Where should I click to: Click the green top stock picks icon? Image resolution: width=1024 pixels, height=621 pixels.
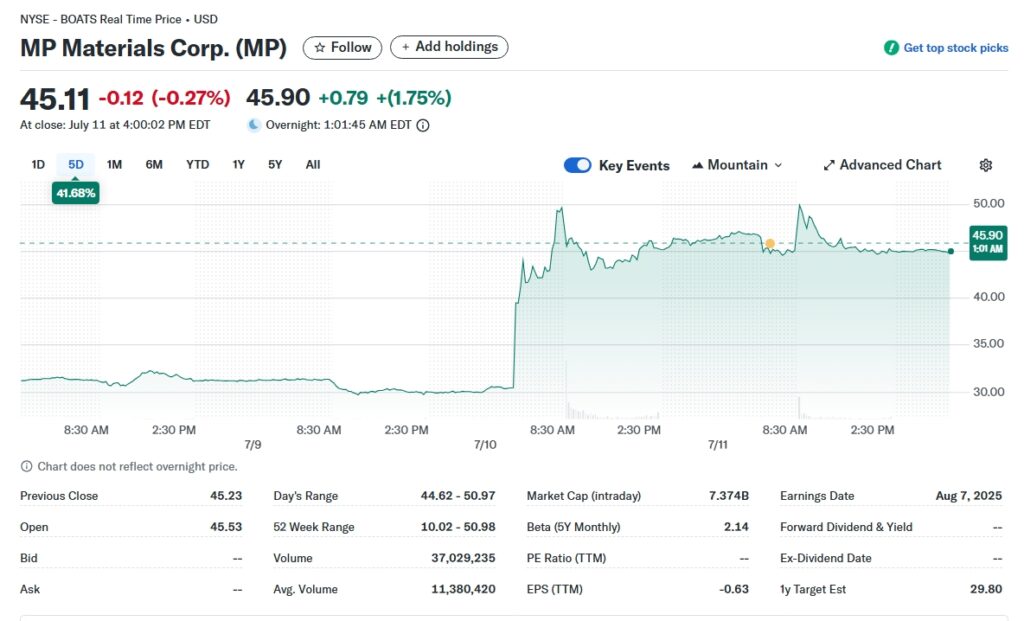891,48
